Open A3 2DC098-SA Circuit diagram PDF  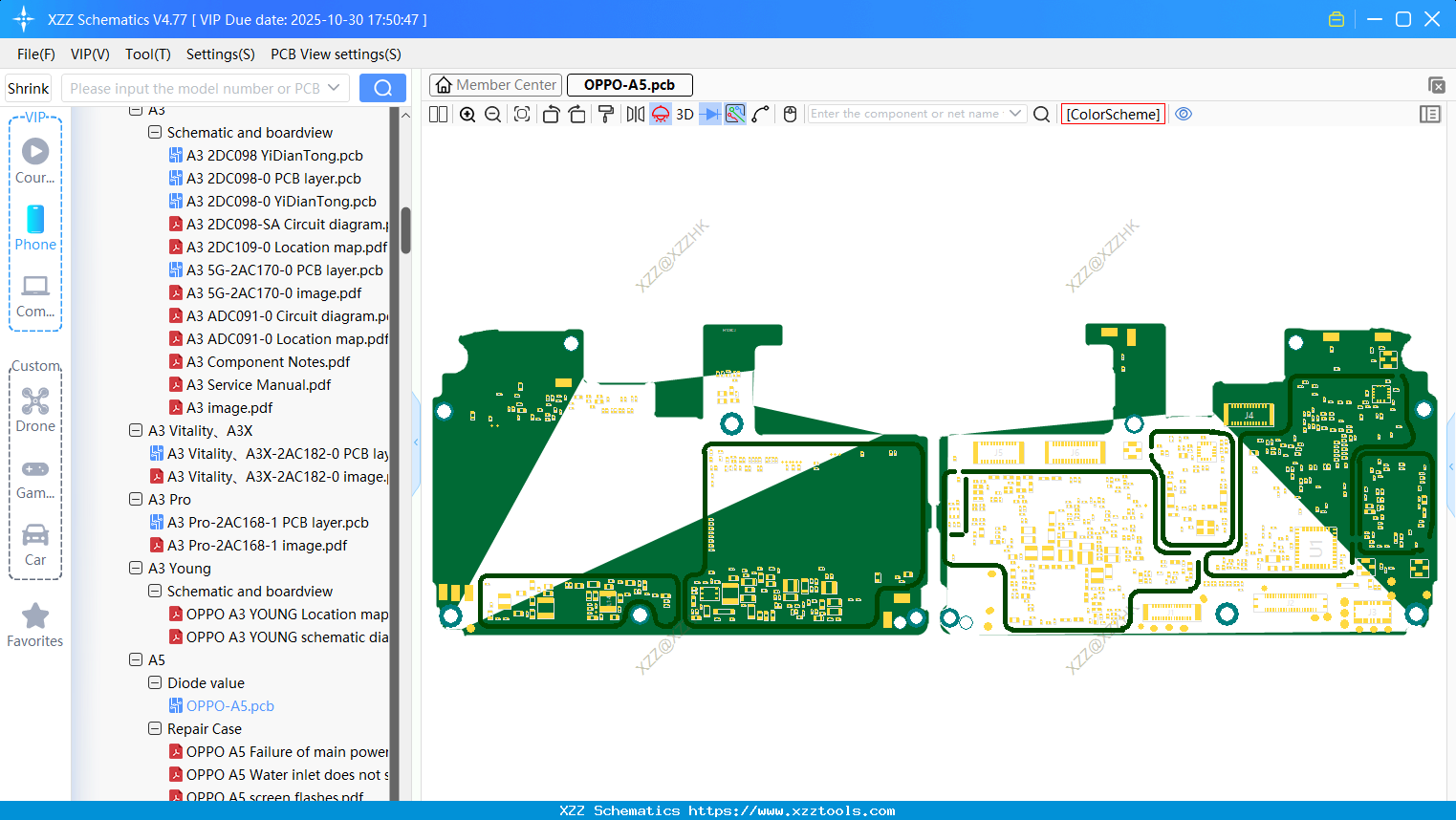click(278, 225)
